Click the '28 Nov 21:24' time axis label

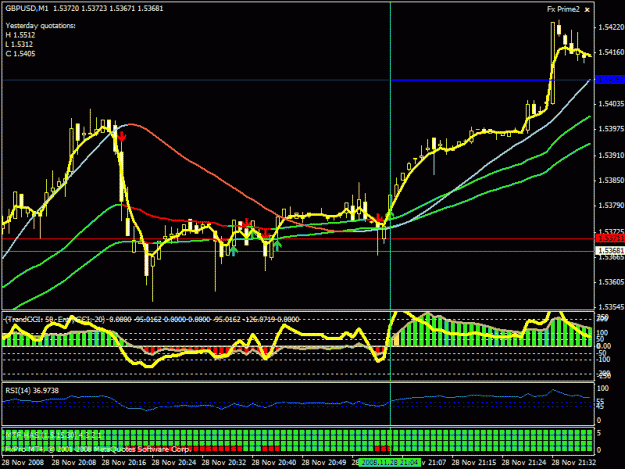pos(524,462)
